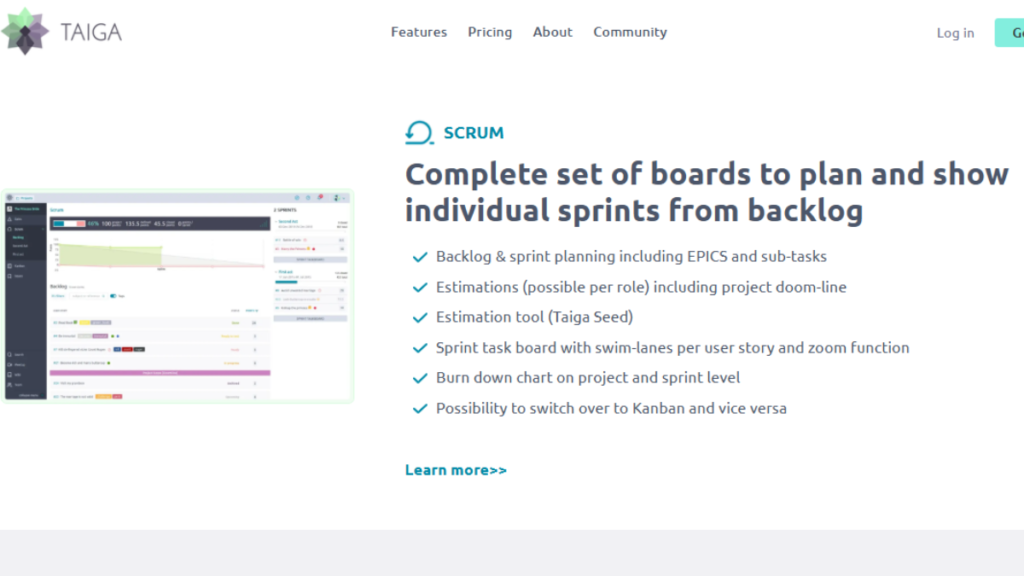This screenshot has width=1024, height=576.
Task: Click the Learn more link
Action: [x=456, y=469]
